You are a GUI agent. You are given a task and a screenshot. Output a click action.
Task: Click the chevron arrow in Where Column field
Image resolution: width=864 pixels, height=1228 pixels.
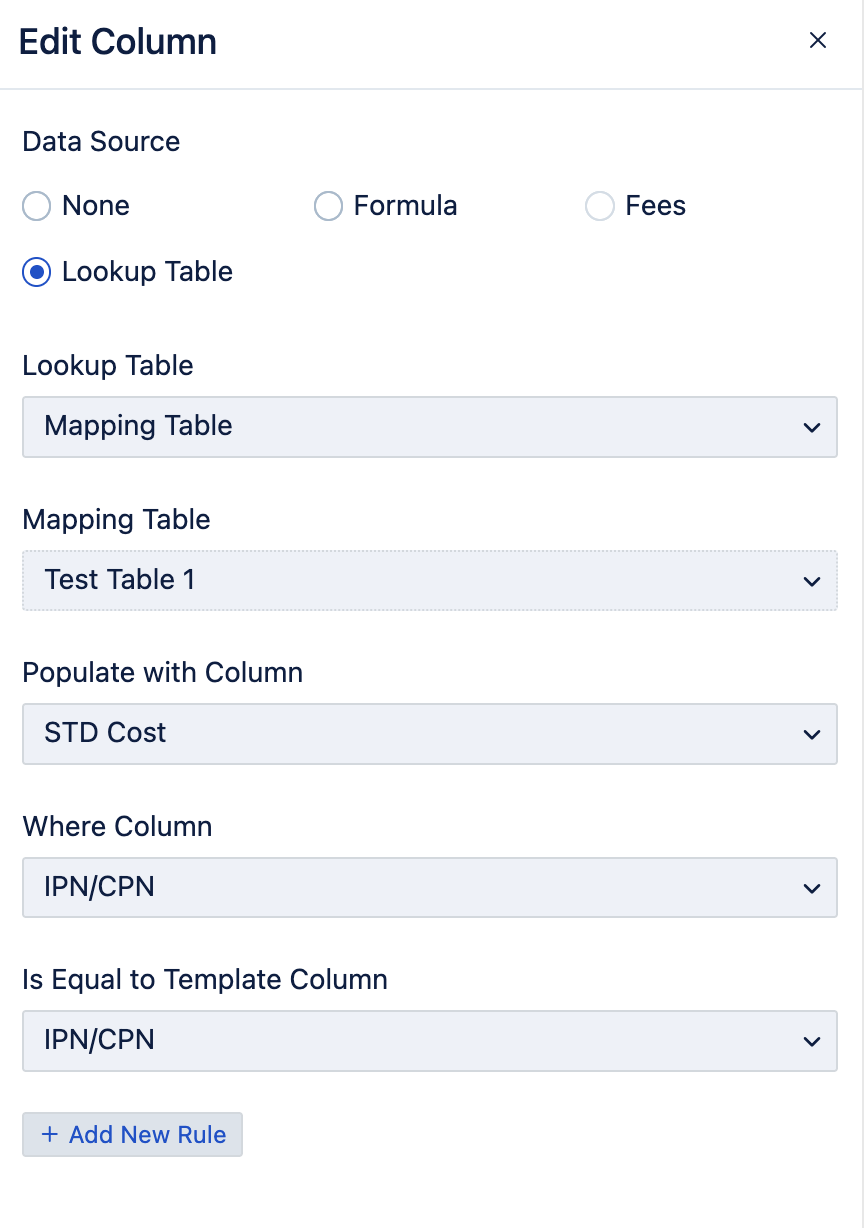click(811, 888)
